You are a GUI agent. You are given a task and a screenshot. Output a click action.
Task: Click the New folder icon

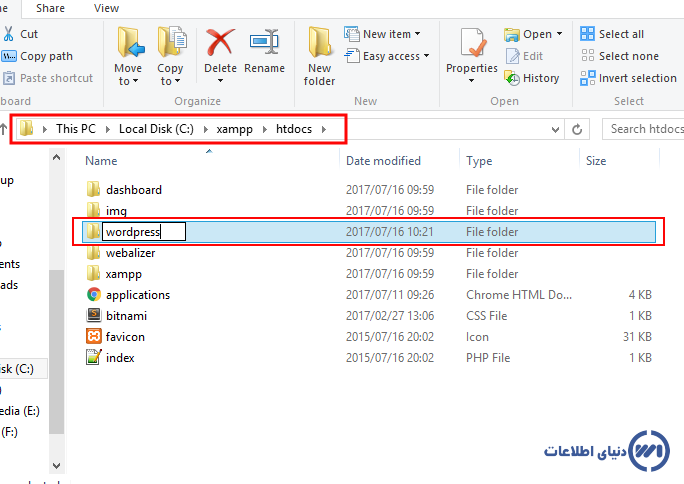point(320,43)
